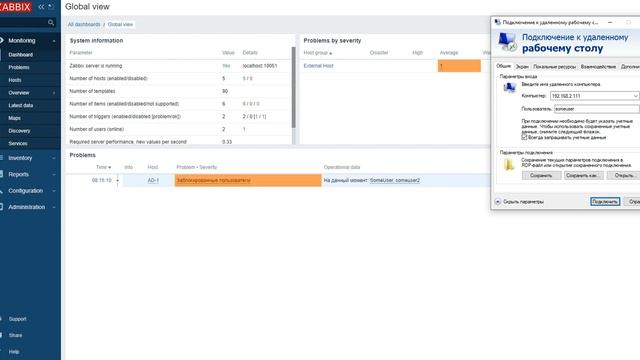Expand the Configuration menu section

coord(54,191)
